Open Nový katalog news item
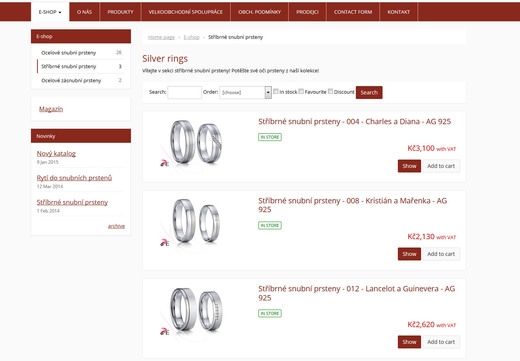Screen dimensions: 520x361 point(56,154)
